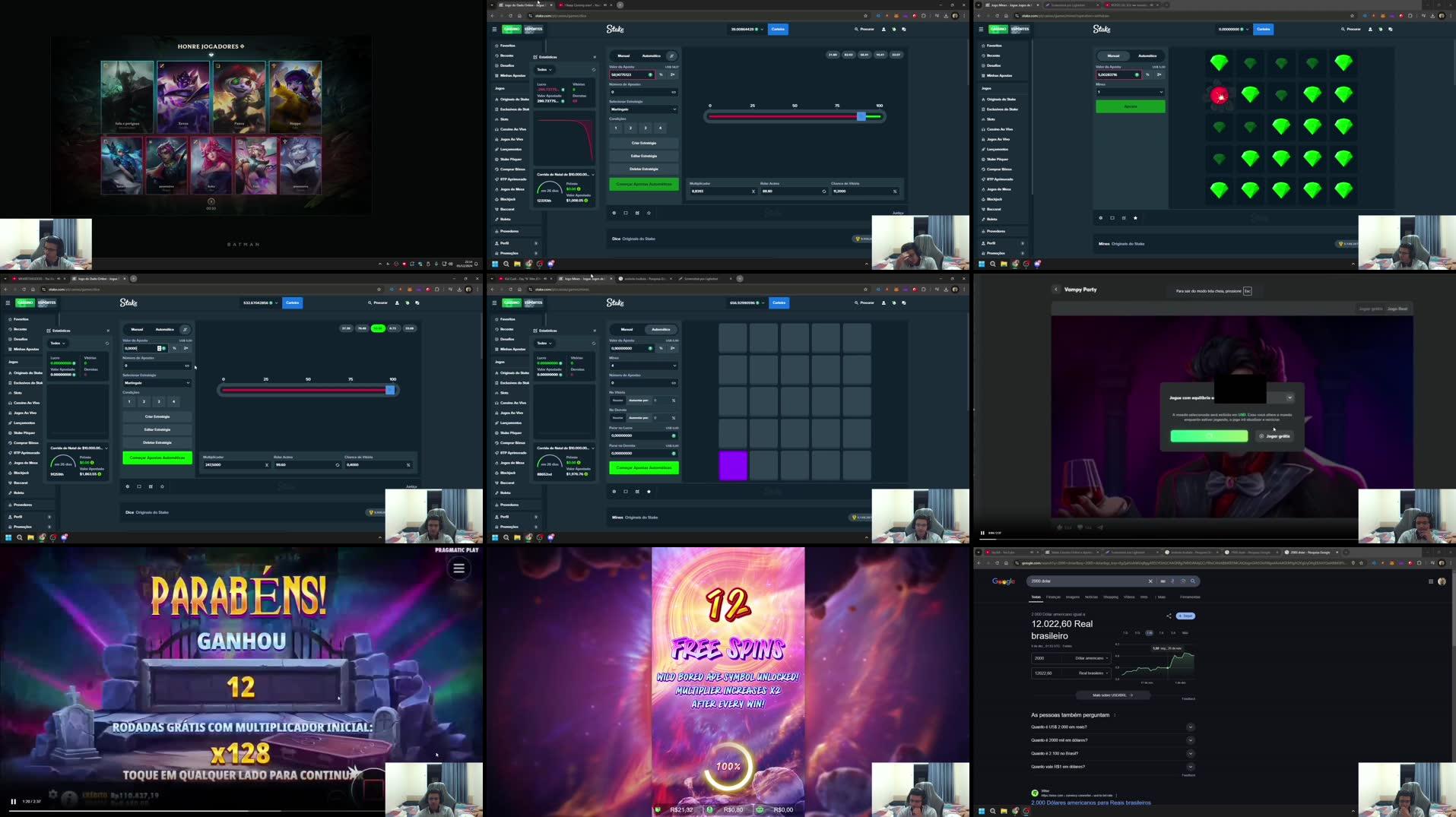
Task: Open the Martingale strategy dropdown in red-graph Dice window
Action: pyautogui.click(x=643, y=109)
